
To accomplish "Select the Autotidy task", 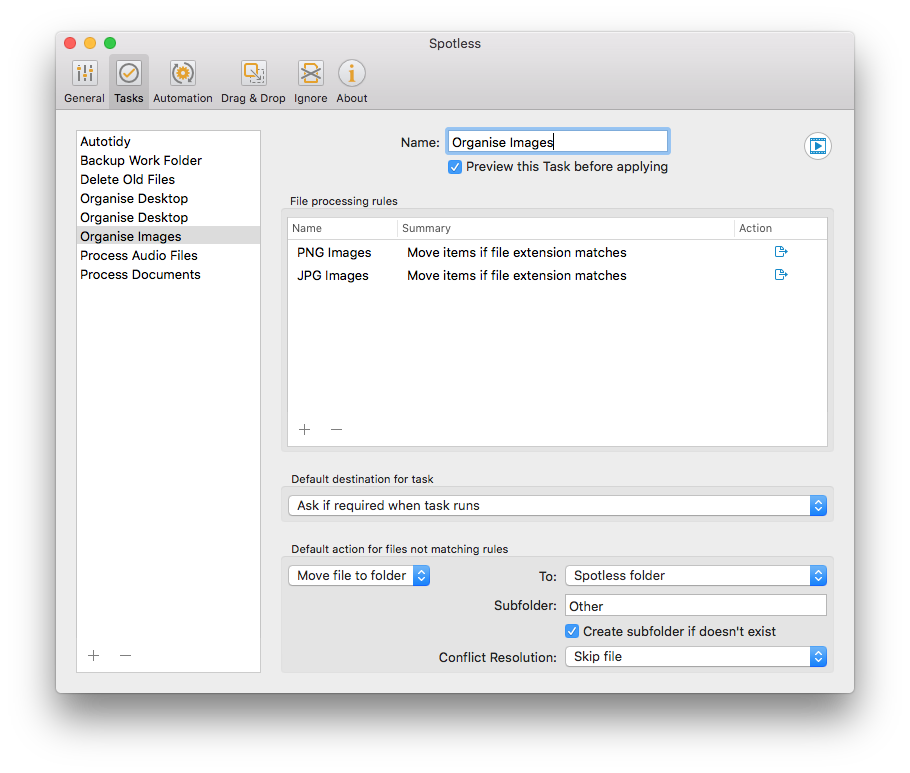I will (168, 142).
